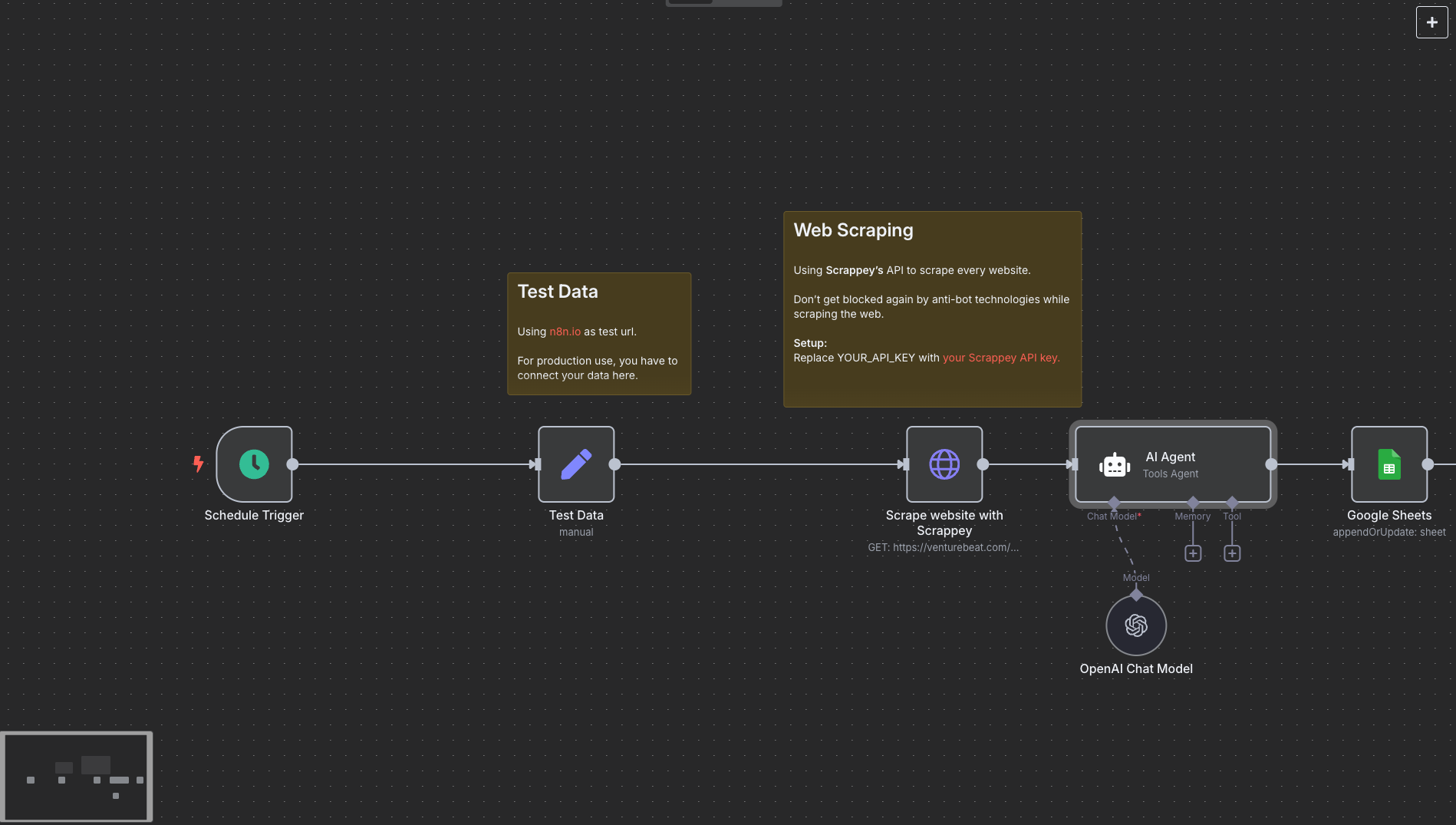Click the workflow minimap thumbnail
Viewport: 1456px width, 825px height.
click(x=77, y=777)
